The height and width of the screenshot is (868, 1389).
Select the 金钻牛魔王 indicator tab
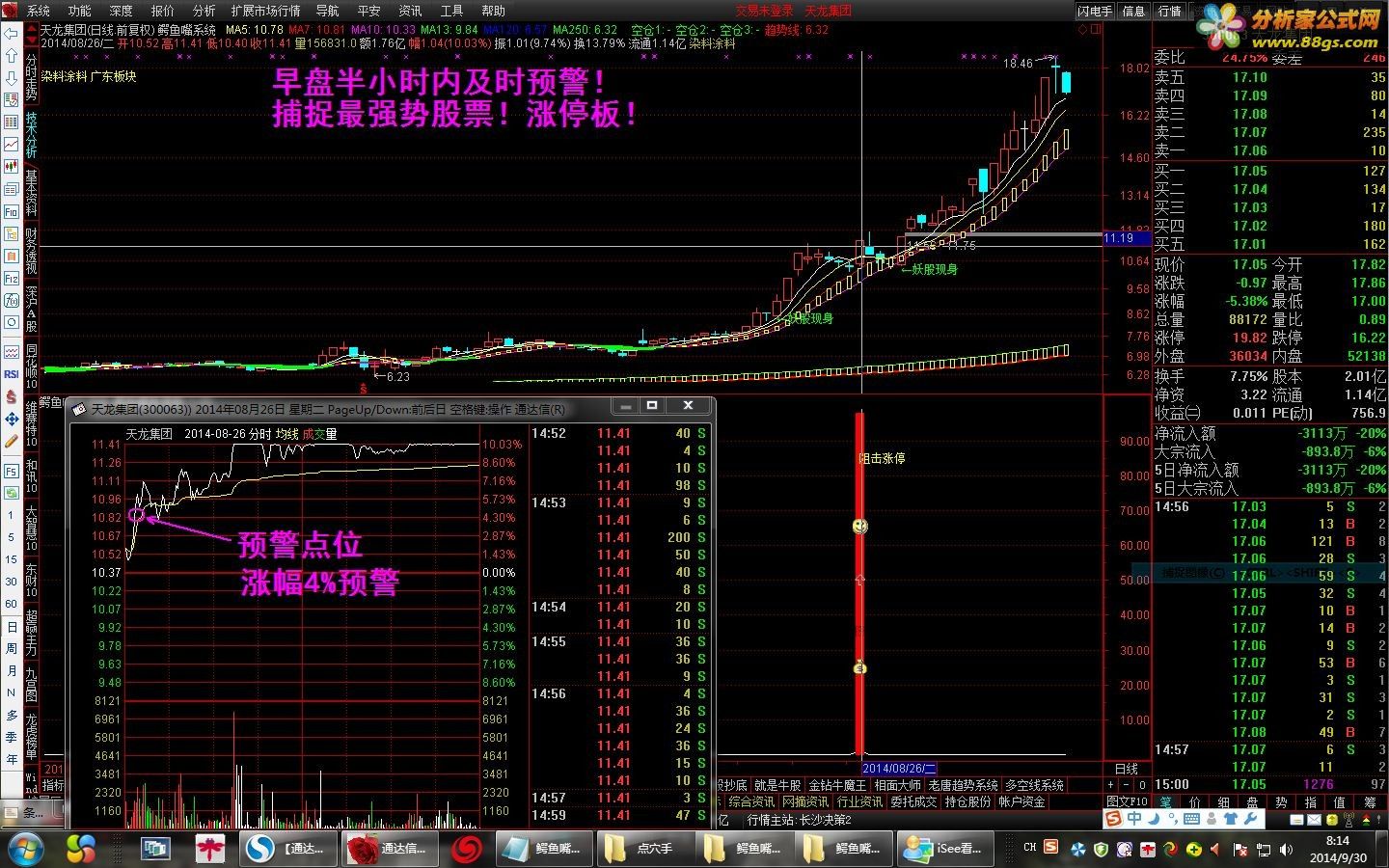point(837,785)
